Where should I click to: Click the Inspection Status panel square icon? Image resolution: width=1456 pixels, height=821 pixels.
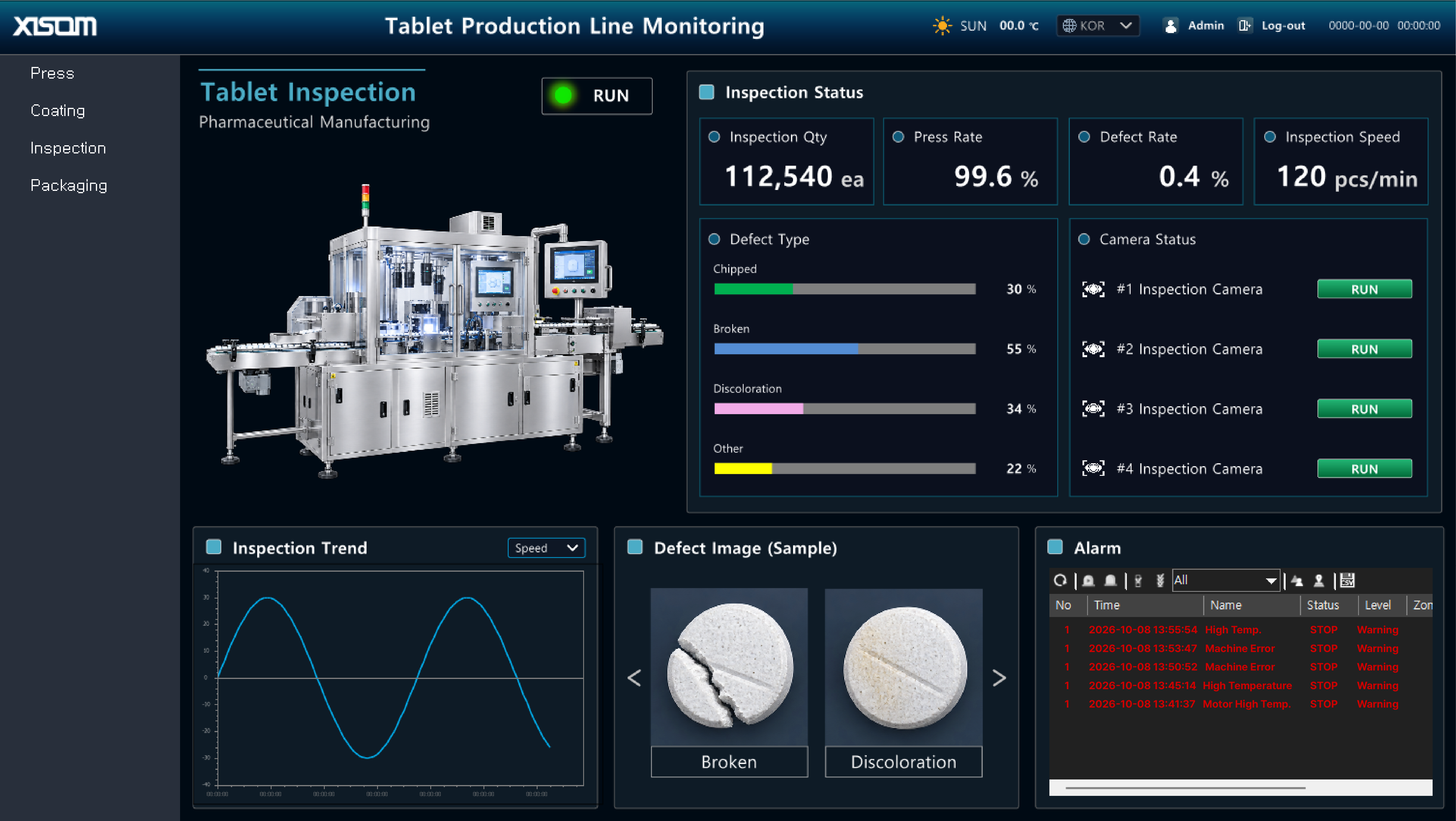[707, 92]
